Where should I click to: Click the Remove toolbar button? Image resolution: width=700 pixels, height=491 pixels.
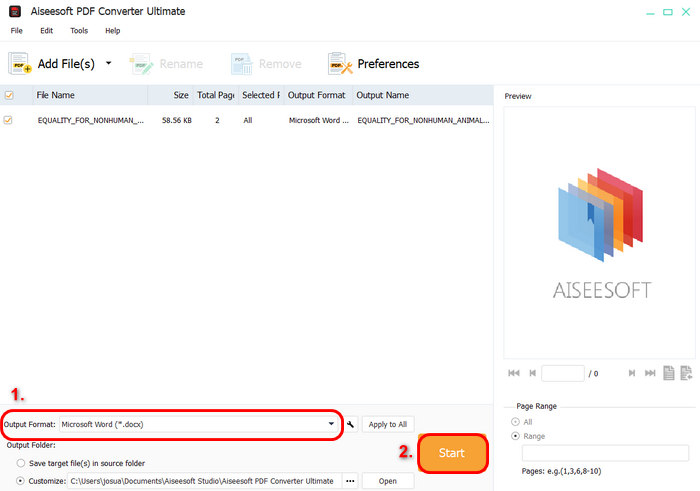click(x=266, y=64)
